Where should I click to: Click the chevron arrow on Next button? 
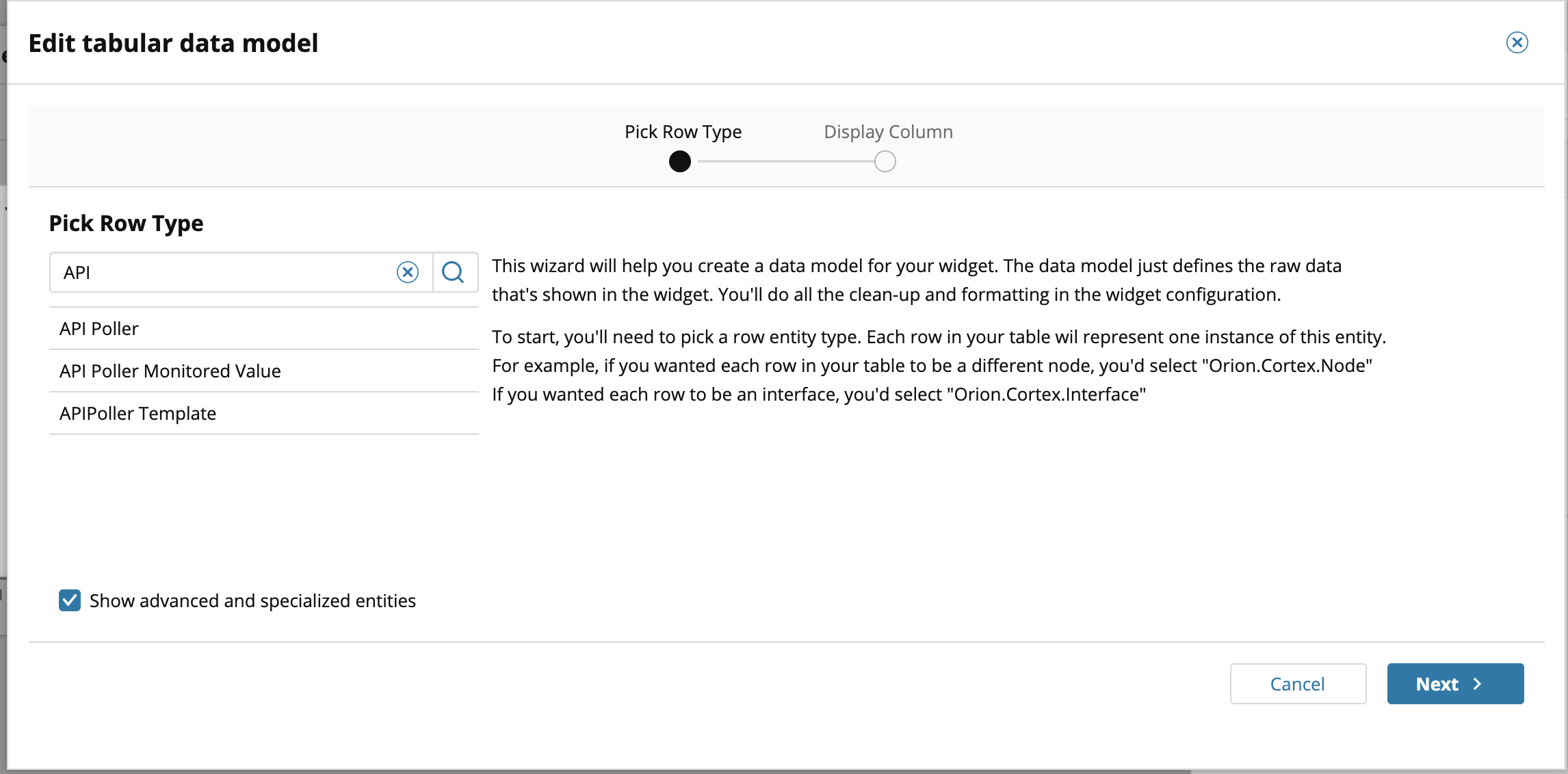[x=1477, y=684]
